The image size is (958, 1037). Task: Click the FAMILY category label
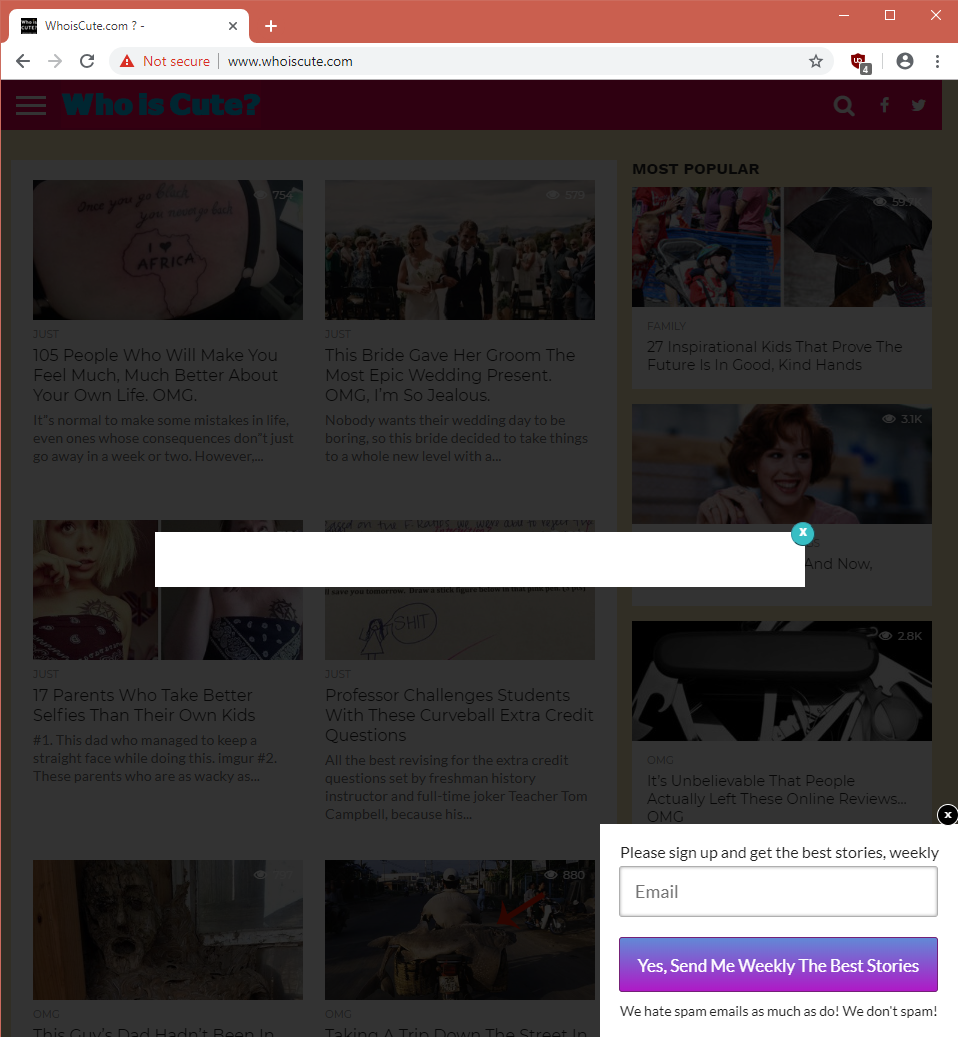pos(666,326)
